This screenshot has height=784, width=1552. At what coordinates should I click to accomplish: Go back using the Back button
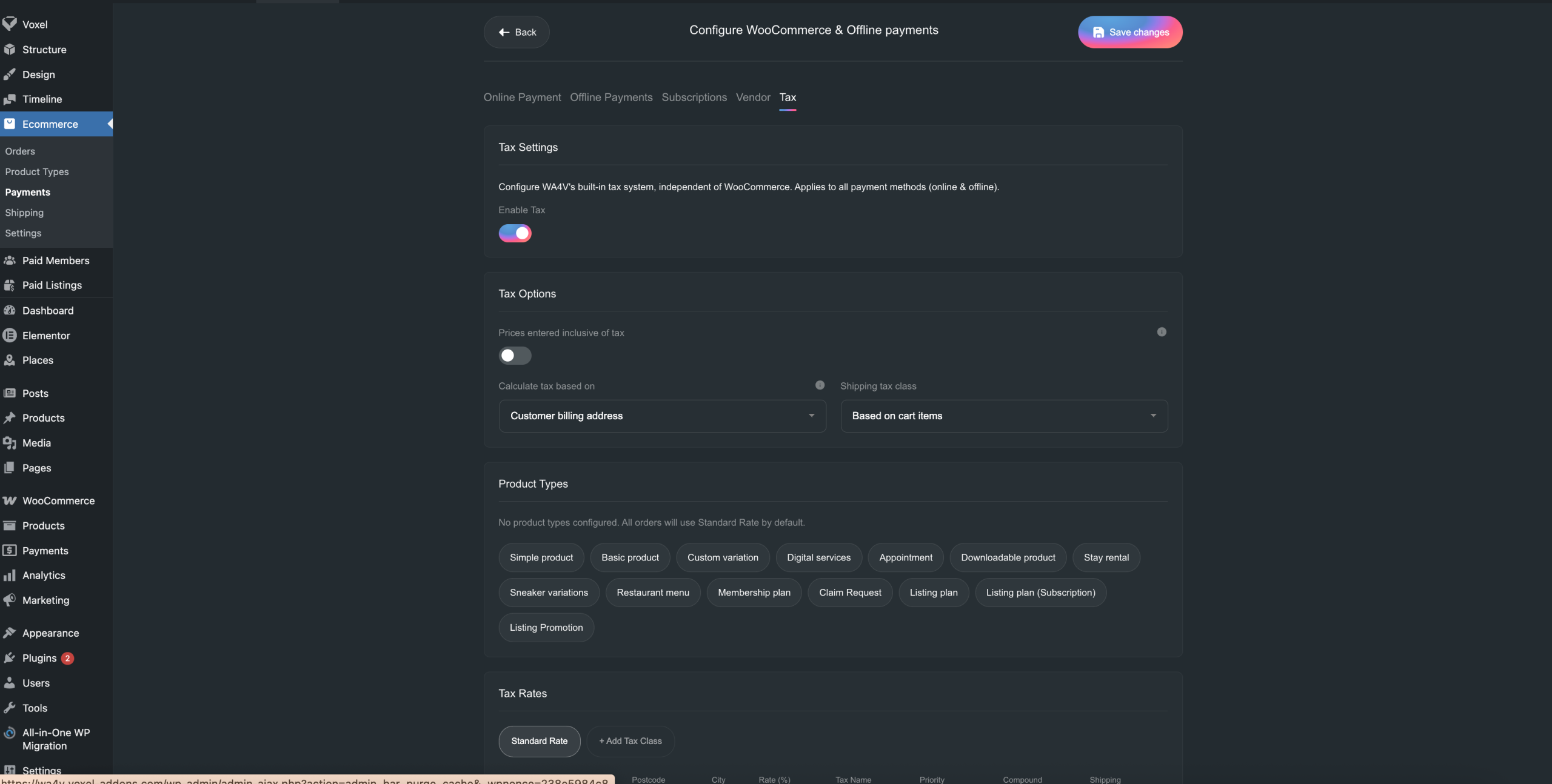tap(517, 32)
